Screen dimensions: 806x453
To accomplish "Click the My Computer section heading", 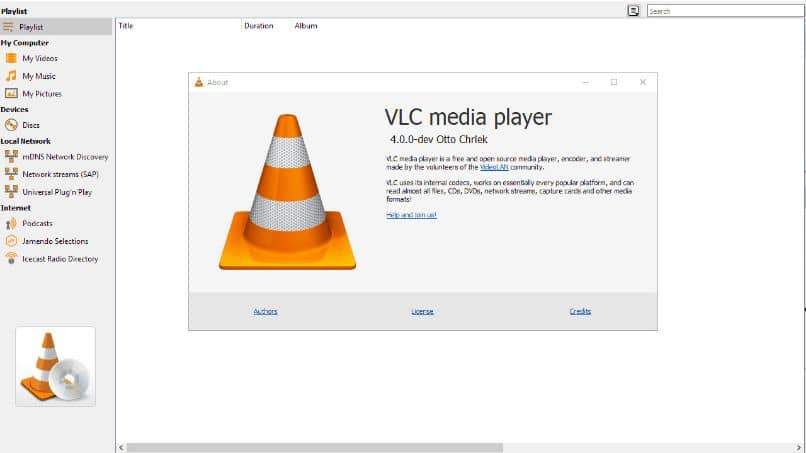I will pos(25,43).
